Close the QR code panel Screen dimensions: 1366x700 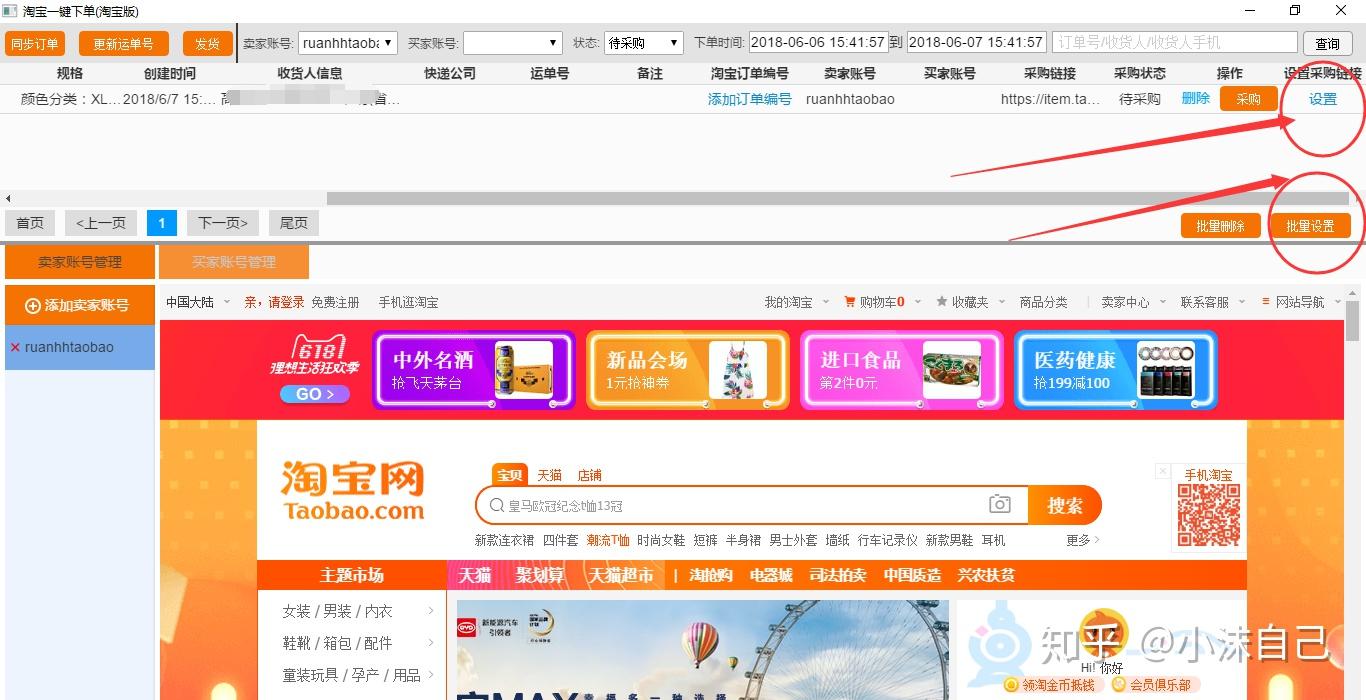[1163, 471]
